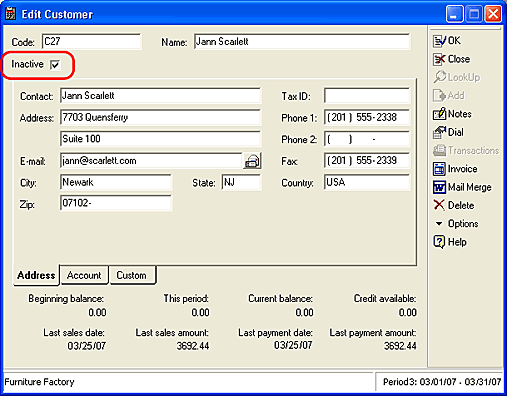The image size is (507, 396).
Task: Switch to the Account tab
Action: coord(84,275)
